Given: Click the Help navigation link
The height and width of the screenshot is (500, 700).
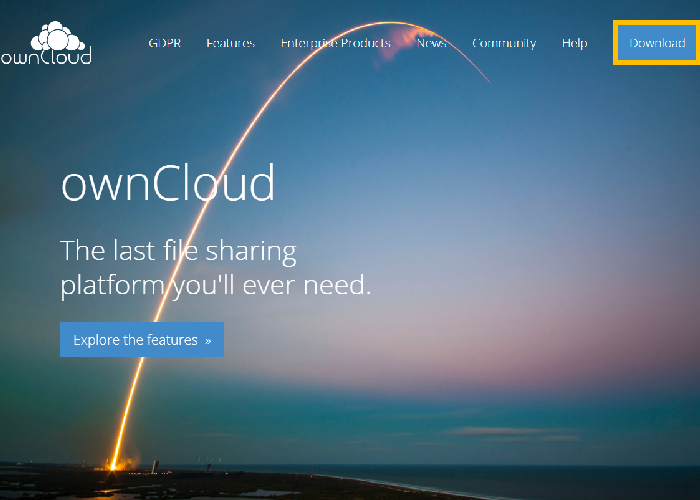Looking at the screenshot, I should tap(574, 43).
